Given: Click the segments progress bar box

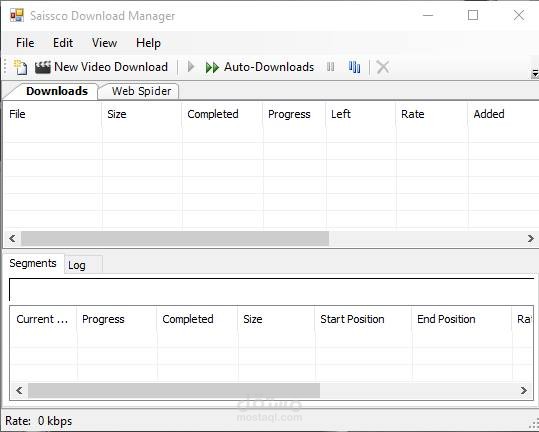Looking at the screenshot, I should (272, 290).
